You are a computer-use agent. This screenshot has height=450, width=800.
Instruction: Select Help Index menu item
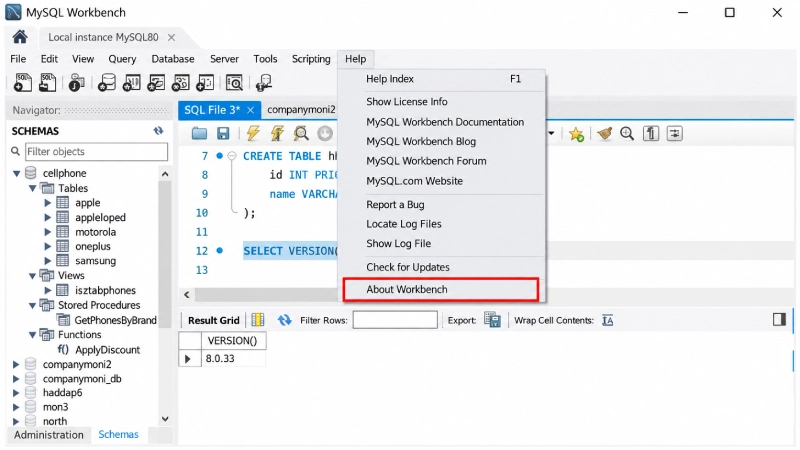coord(442,79)
